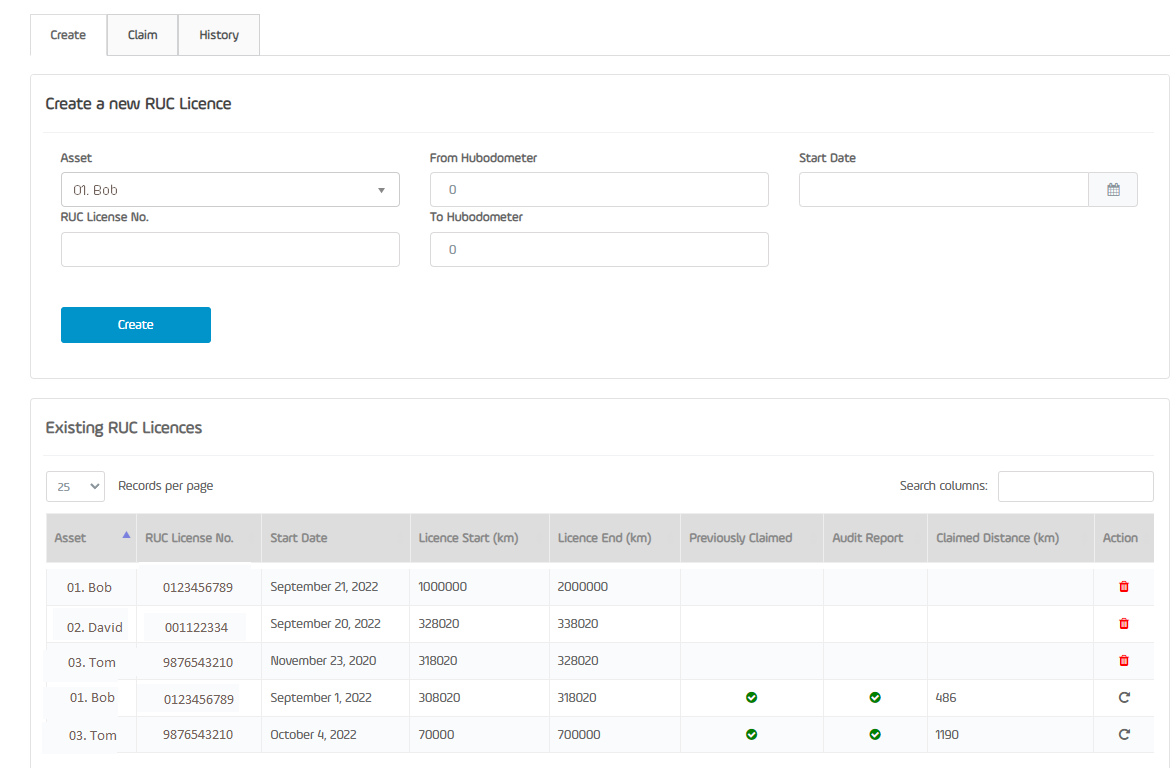
Task: Click the Search columns input box
Action: point(1076,487)
